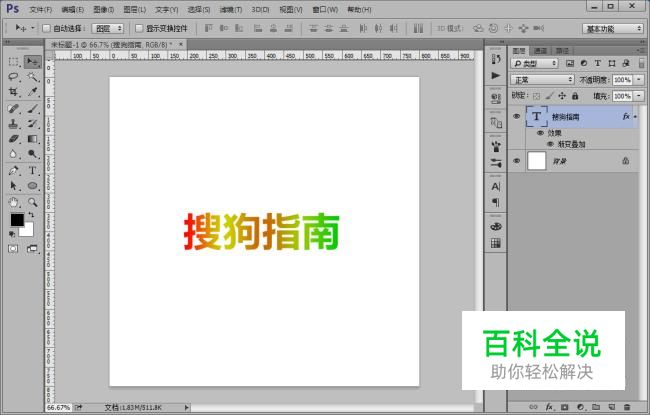Toggle Quick Mask mode

pos(13,249)
